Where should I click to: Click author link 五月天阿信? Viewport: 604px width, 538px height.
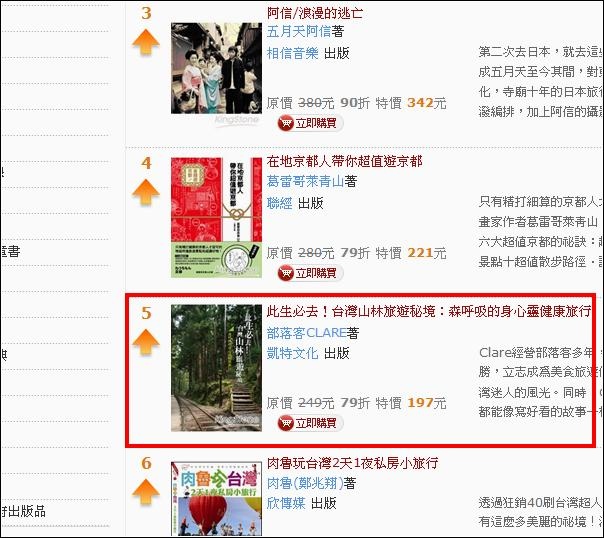299,32
